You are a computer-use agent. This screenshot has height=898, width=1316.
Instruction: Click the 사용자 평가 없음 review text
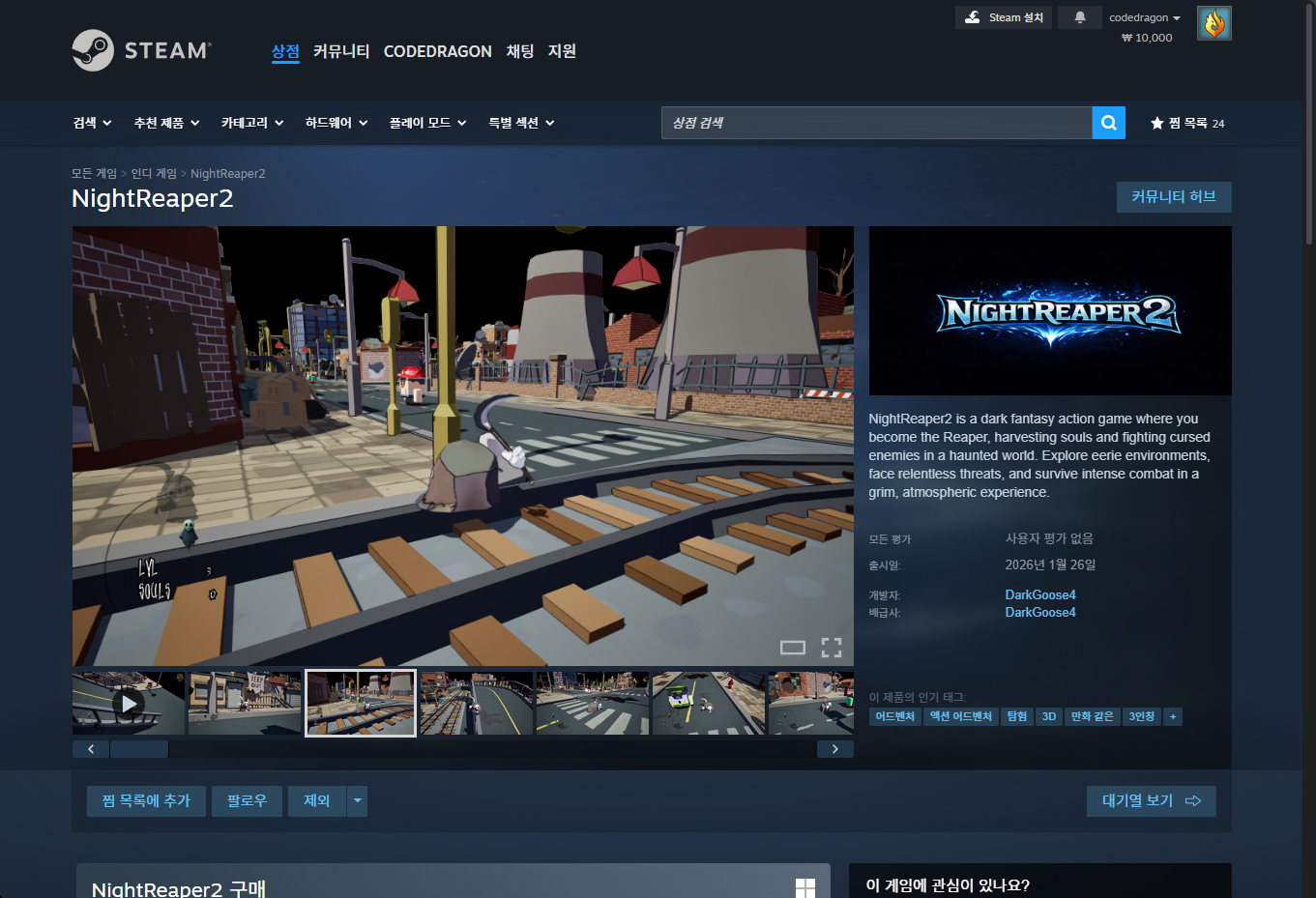click(x=1049, y=538)
